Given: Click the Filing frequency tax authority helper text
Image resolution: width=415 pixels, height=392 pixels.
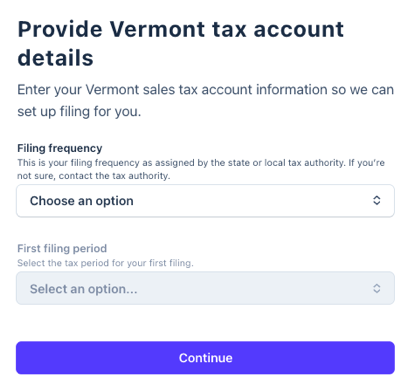Looking at the screenshot, I should coord(201,169).
